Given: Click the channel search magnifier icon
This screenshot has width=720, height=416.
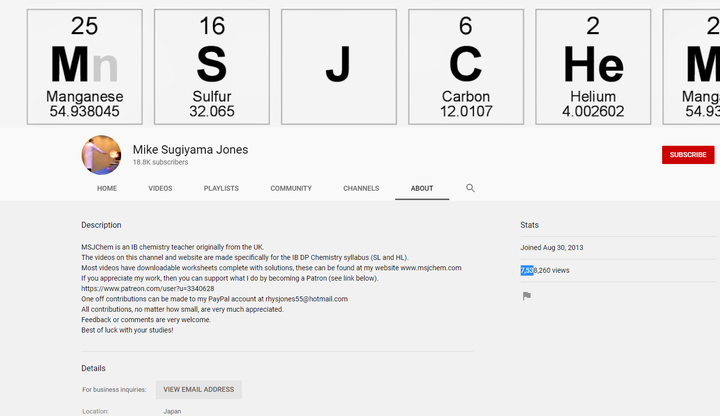Looking at the screenshot, I should (470, 188).
